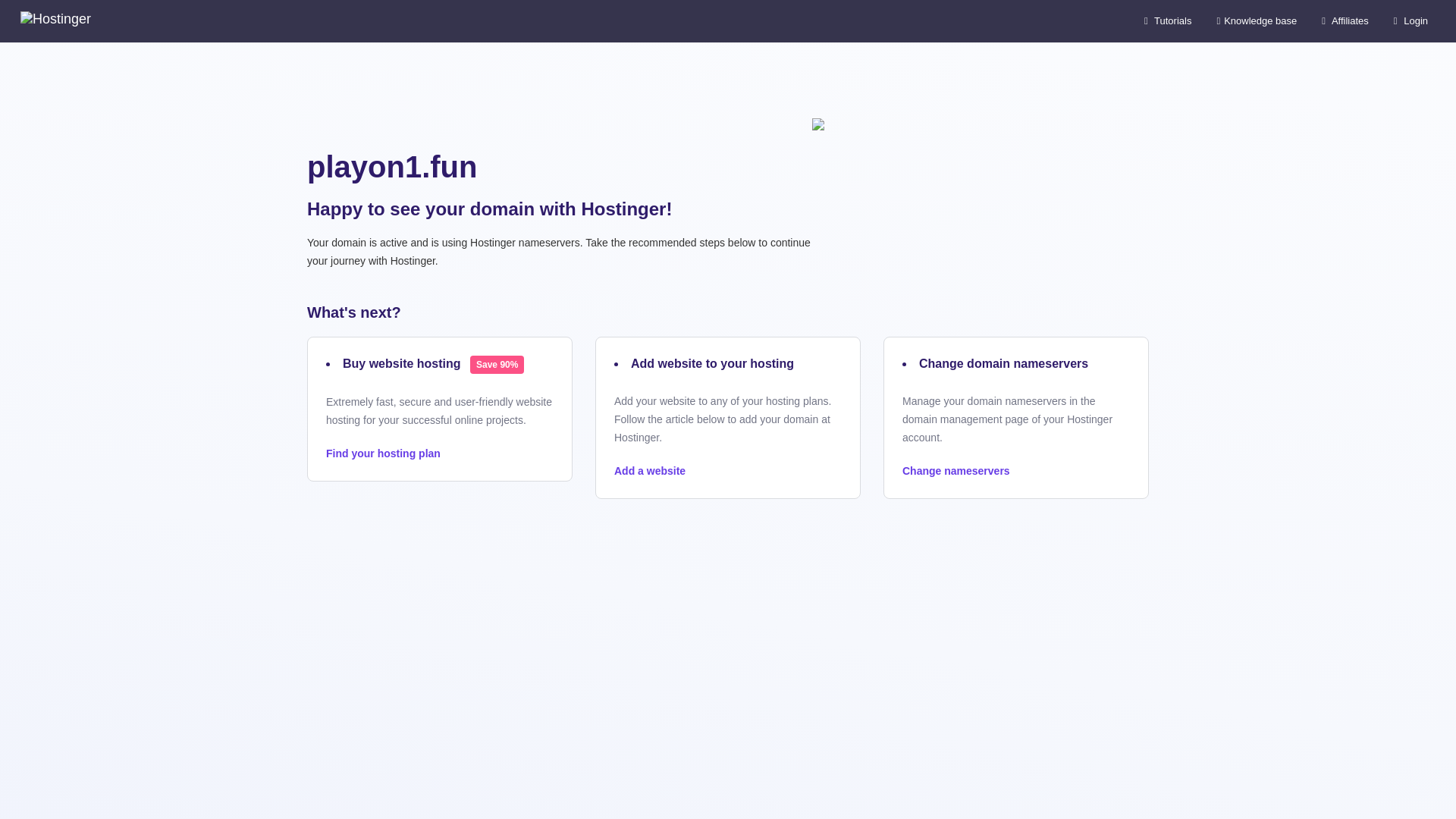The height and width of the screenshot is (819, 1456).
Task: Click 'Manage your domain nameservers' description
Action: click(1007, 419)
